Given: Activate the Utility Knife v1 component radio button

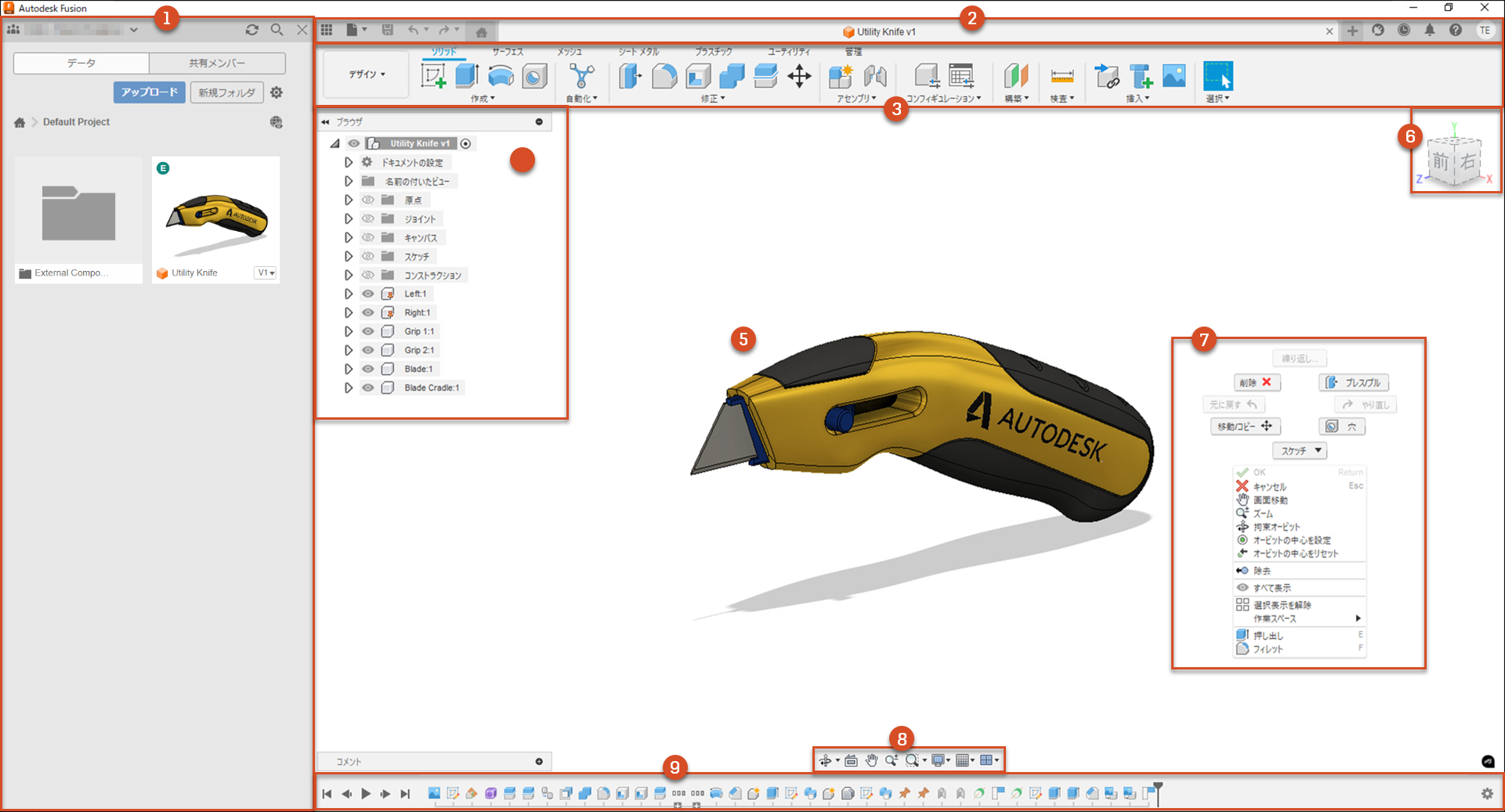Looking at the screenshot, I should click(x=465, y=143).
